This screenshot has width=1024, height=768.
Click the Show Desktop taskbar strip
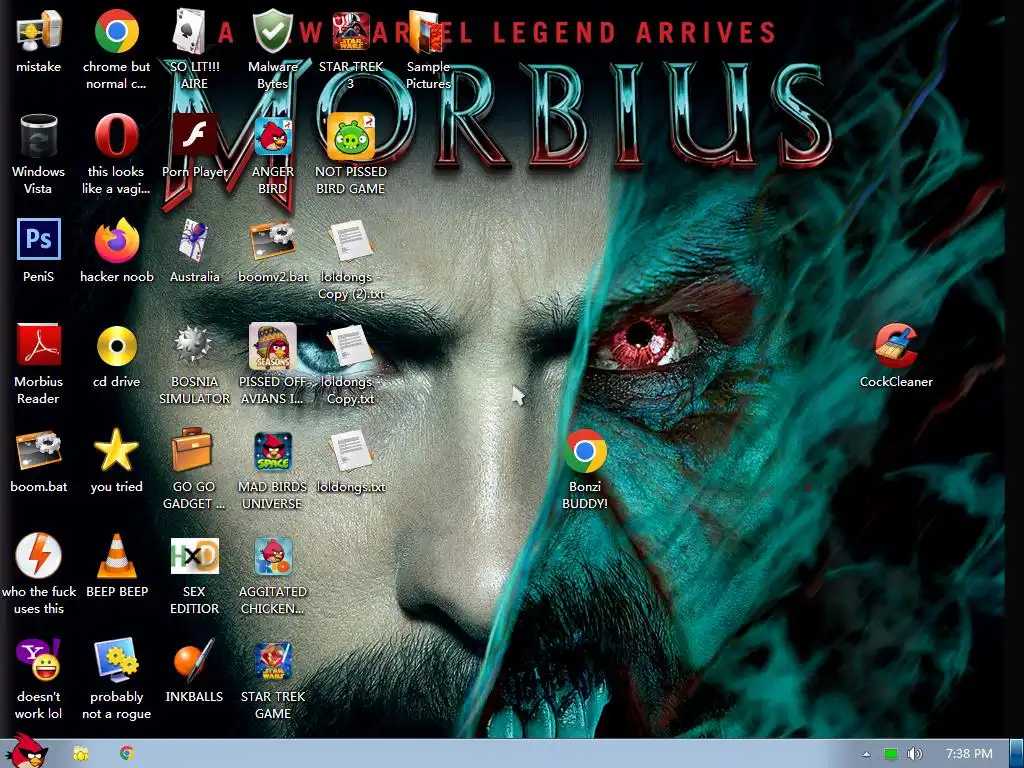point(1017,754)
